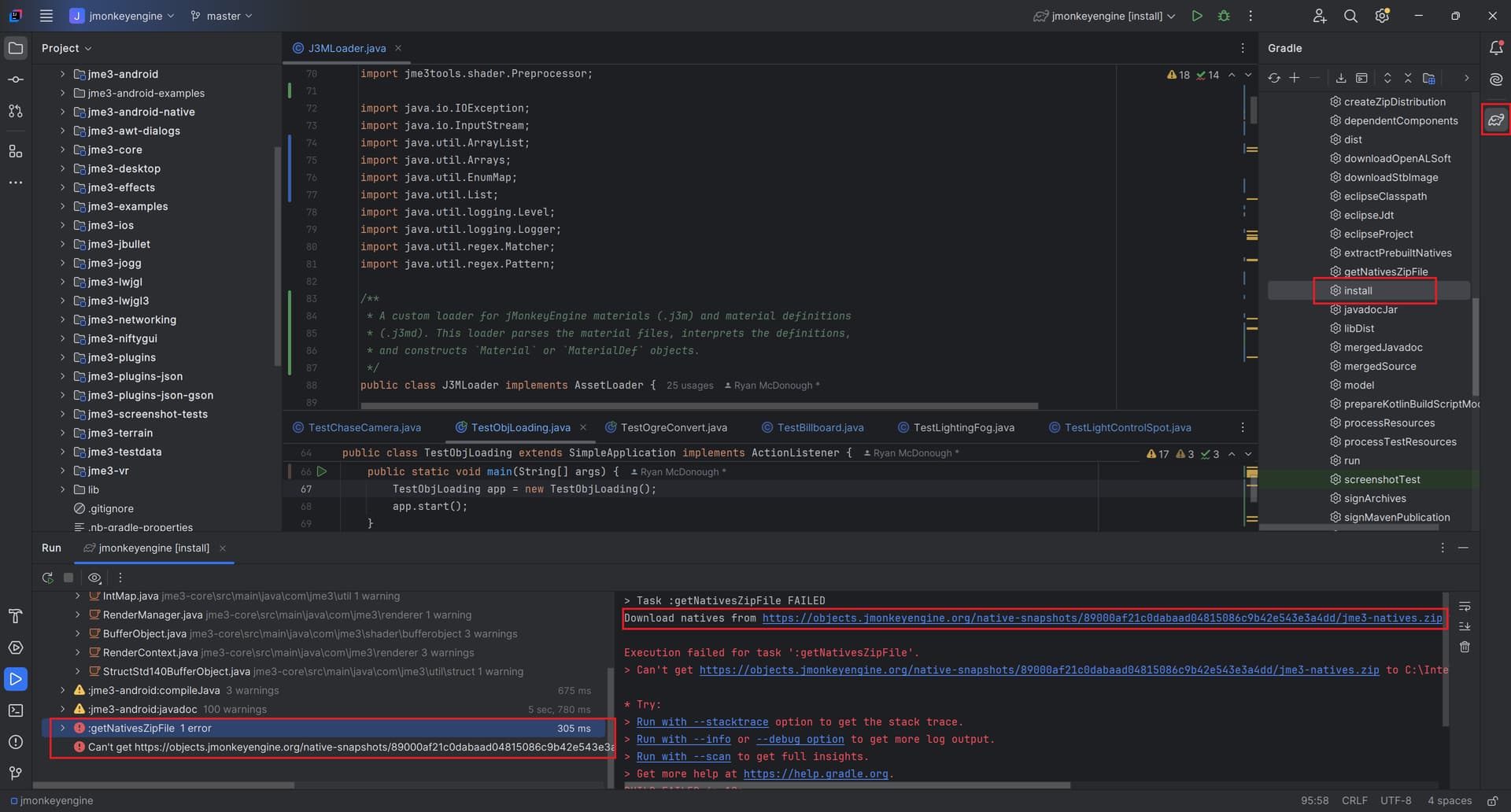The image size is (1511, 812).
Task: Open the Build hammer tool window
Action: point(16,616)
